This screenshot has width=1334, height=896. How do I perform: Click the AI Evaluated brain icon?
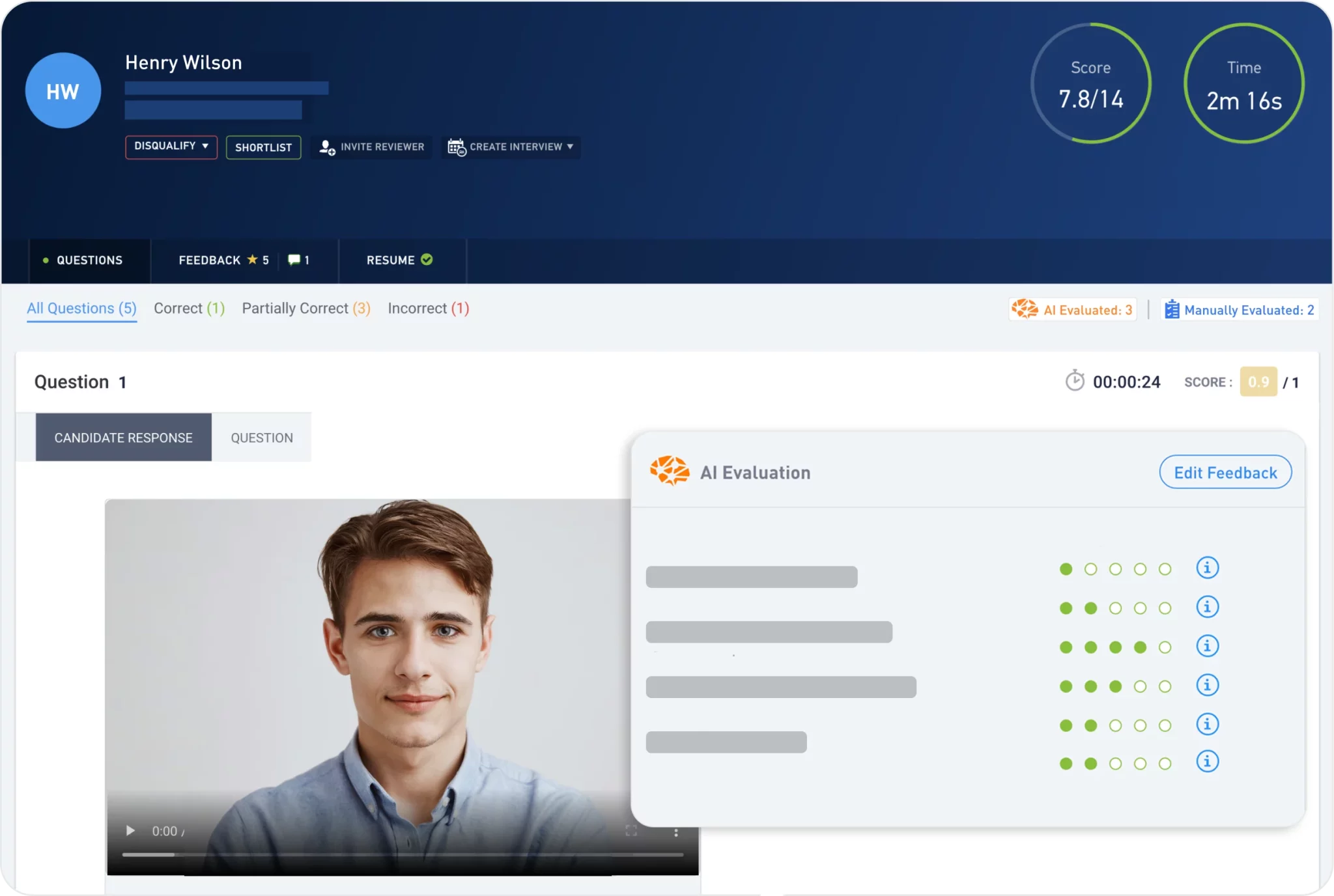[x=1025, y=309]
